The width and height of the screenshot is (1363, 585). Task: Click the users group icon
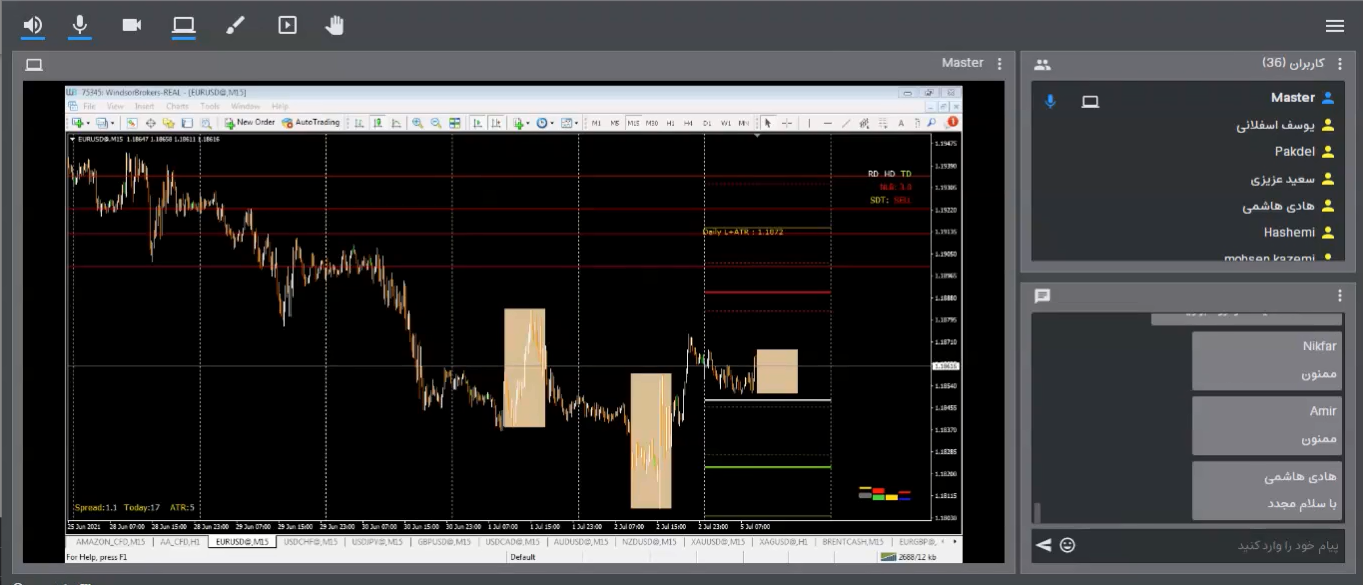pyautogui.click(x=1042, y=65)
